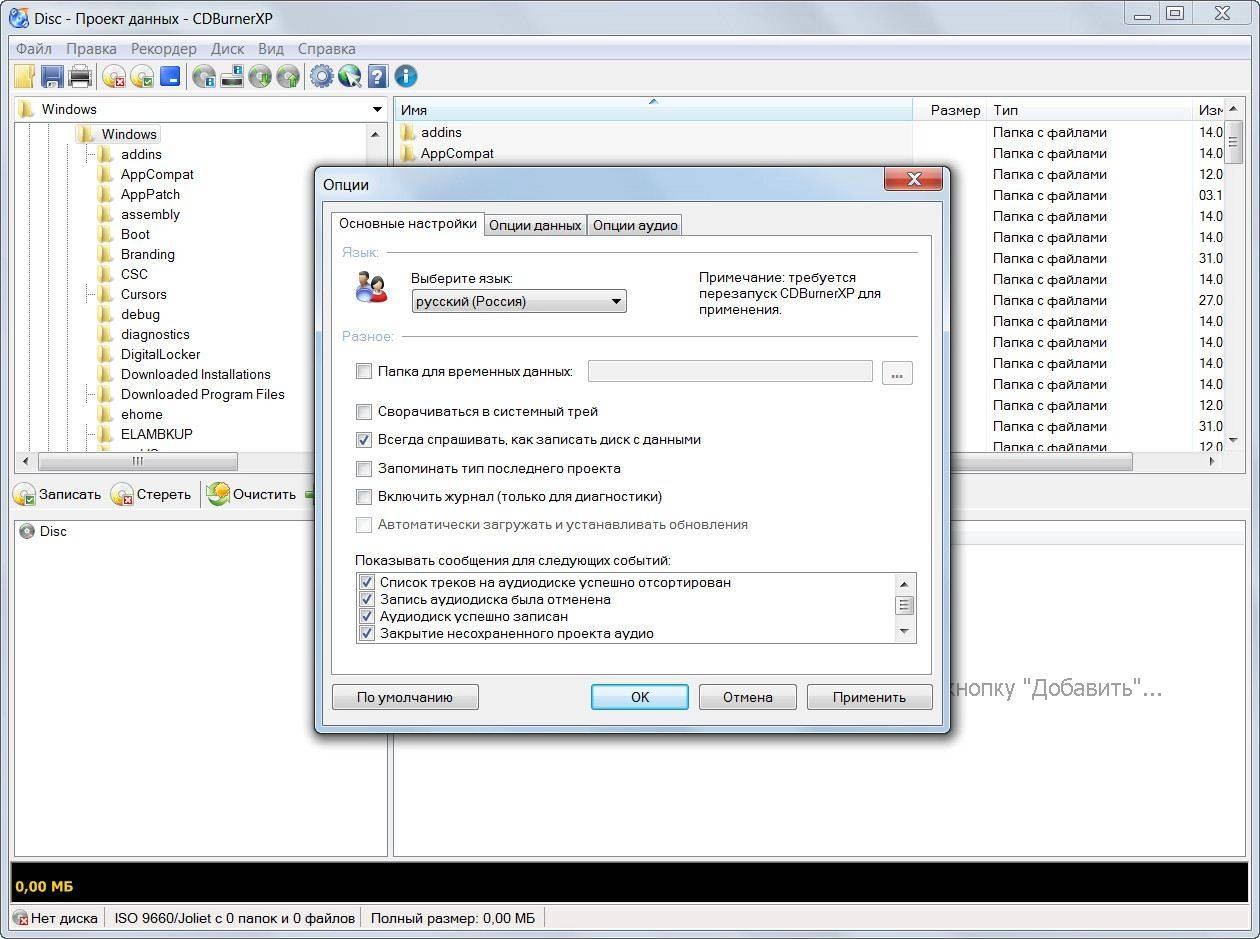Sort by the 'Имя' column header
The image size is (1260, 939).
(653, 110)
